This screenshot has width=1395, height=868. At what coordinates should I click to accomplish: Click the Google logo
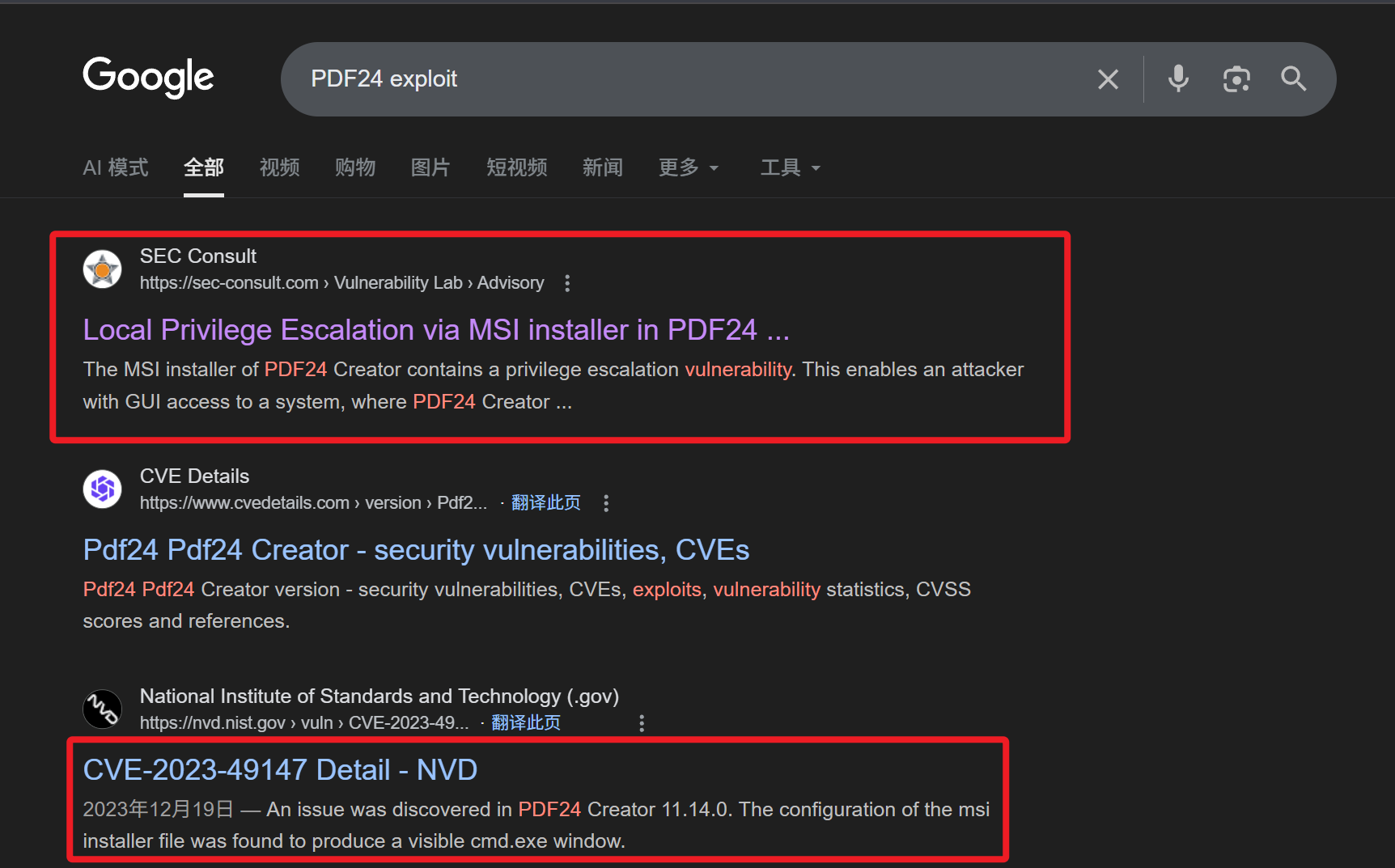coord(148,78)
